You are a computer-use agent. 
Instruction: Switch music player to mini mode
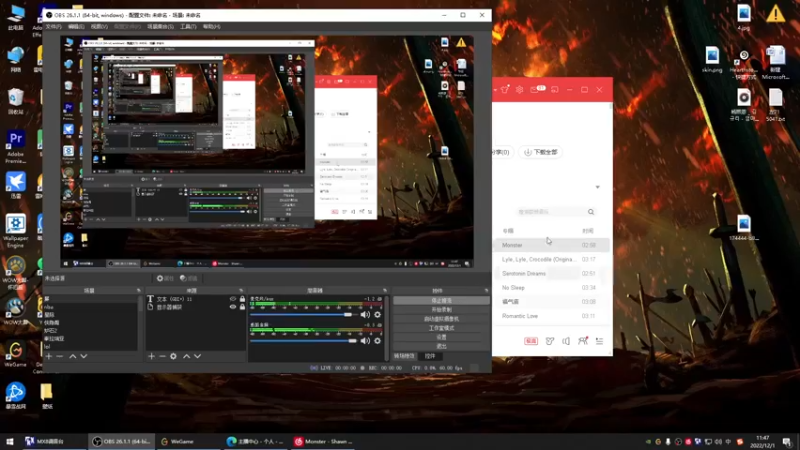click(x=555, y=90)
